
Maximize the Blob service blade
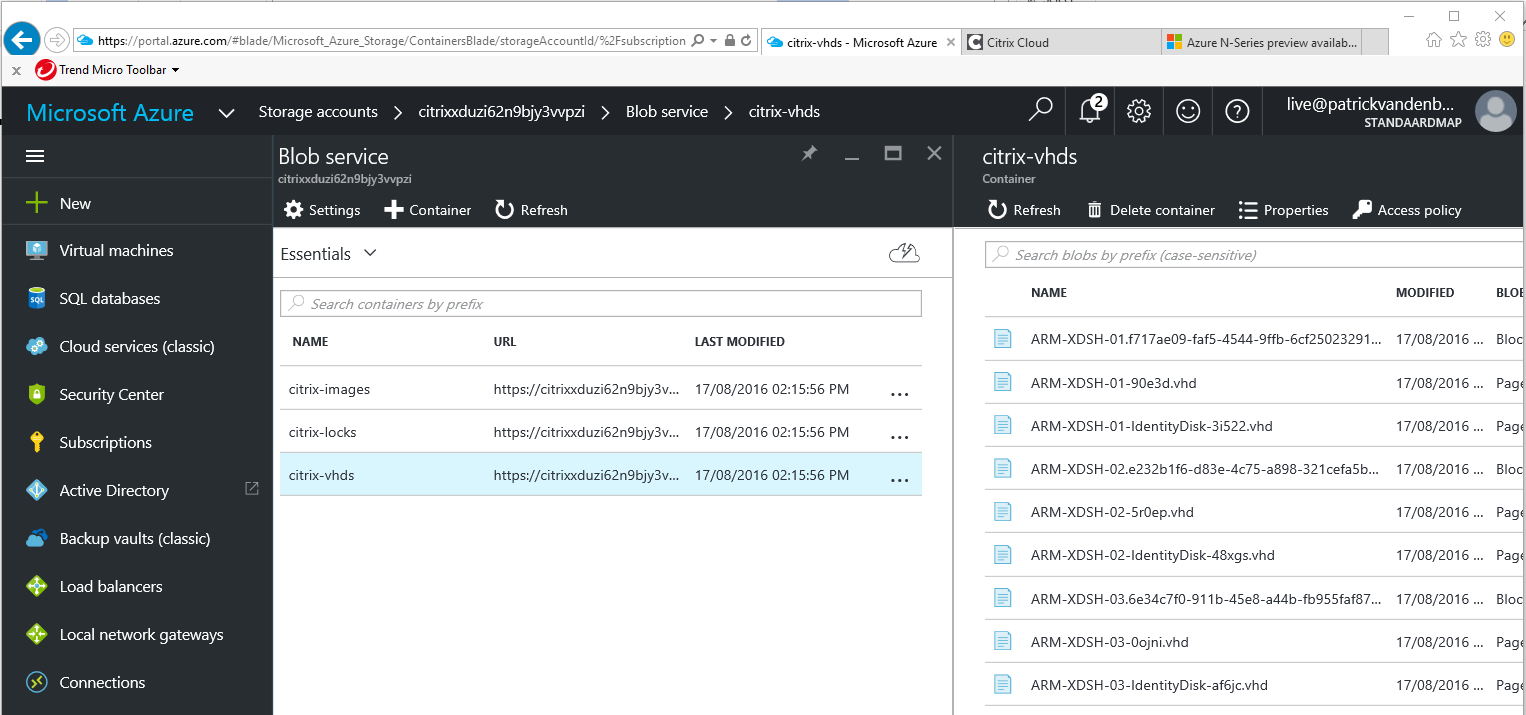893,153
